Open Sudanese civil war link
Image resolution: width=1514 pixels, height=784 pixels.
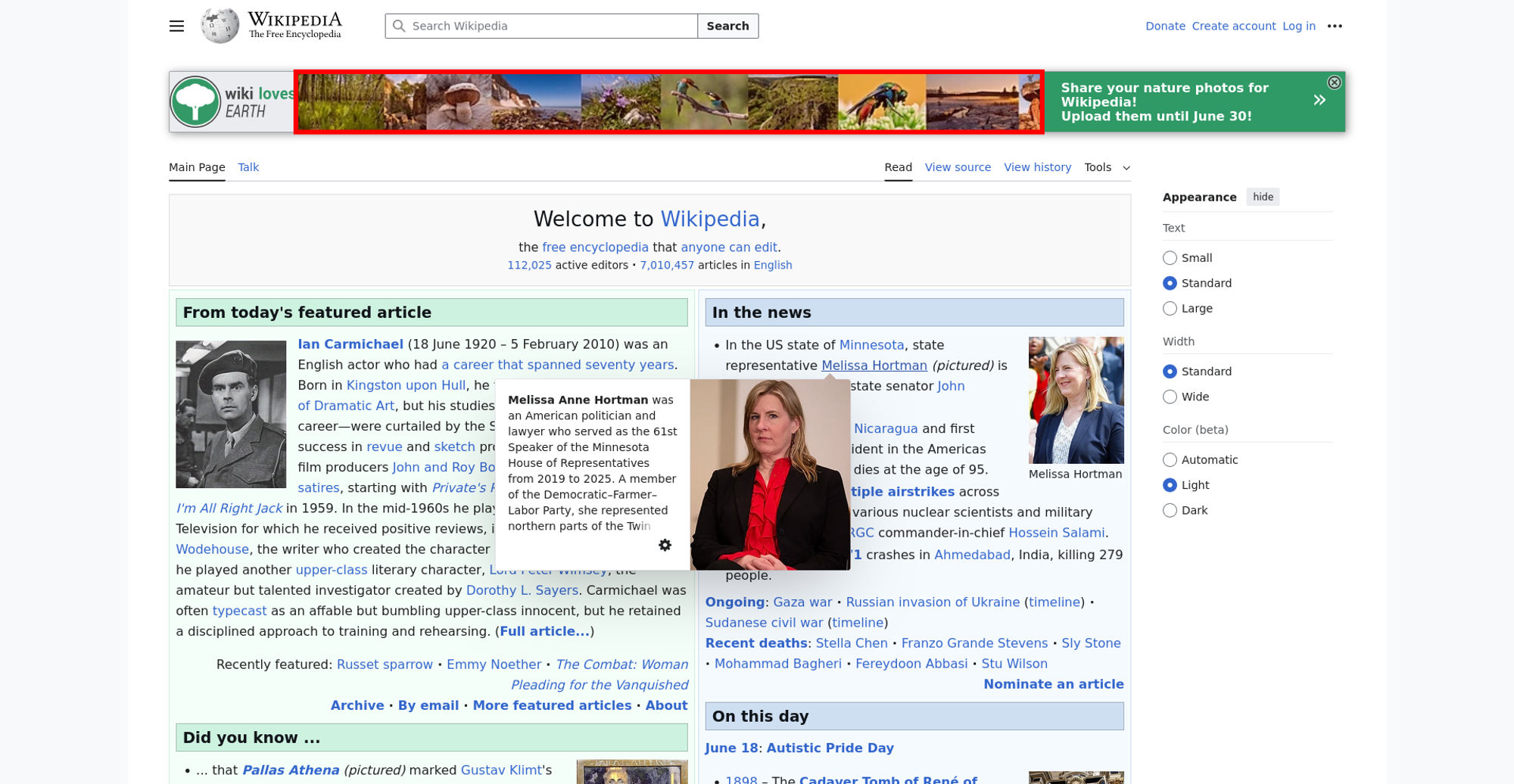764,623
